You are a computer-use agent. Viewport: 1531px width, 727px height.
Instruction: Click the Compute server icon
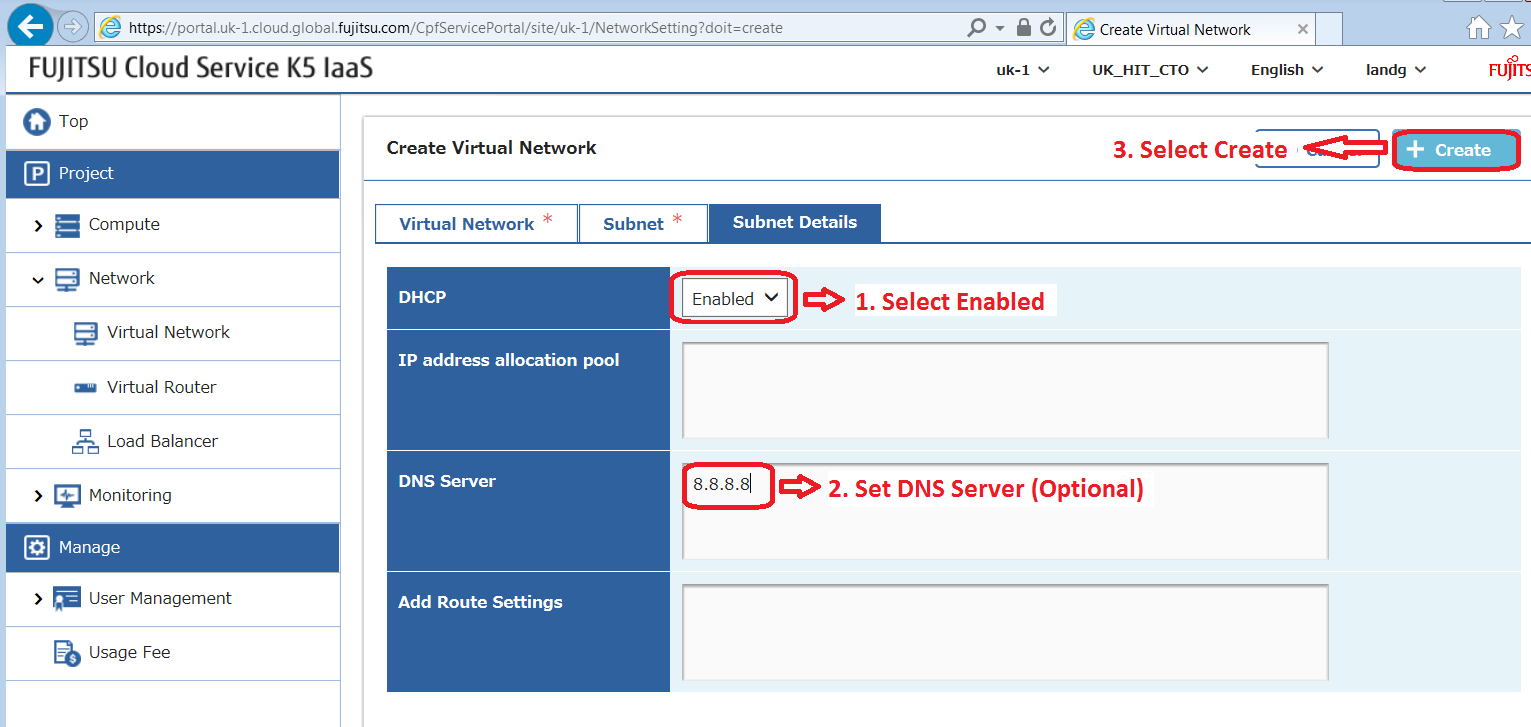(x=67, y=225)
